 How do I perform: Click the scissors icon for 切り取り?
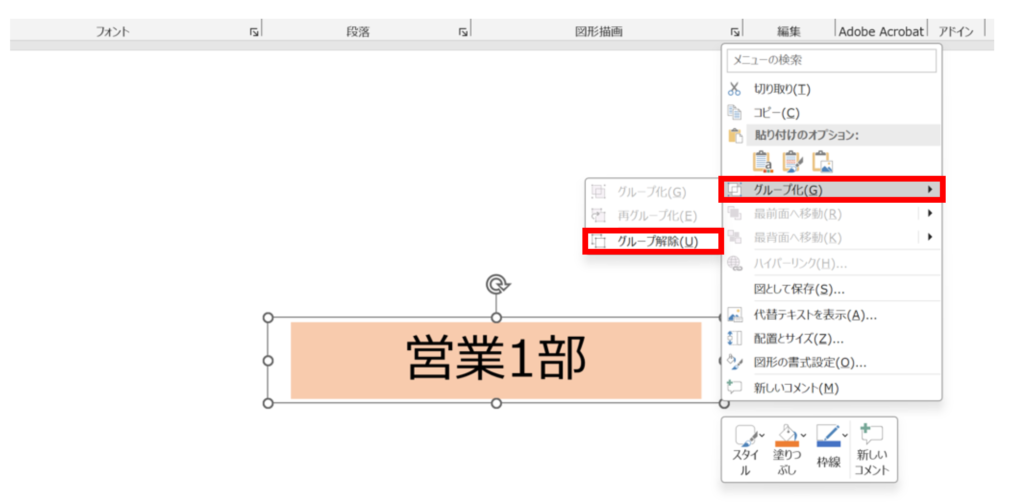click(x=735, y=89)
